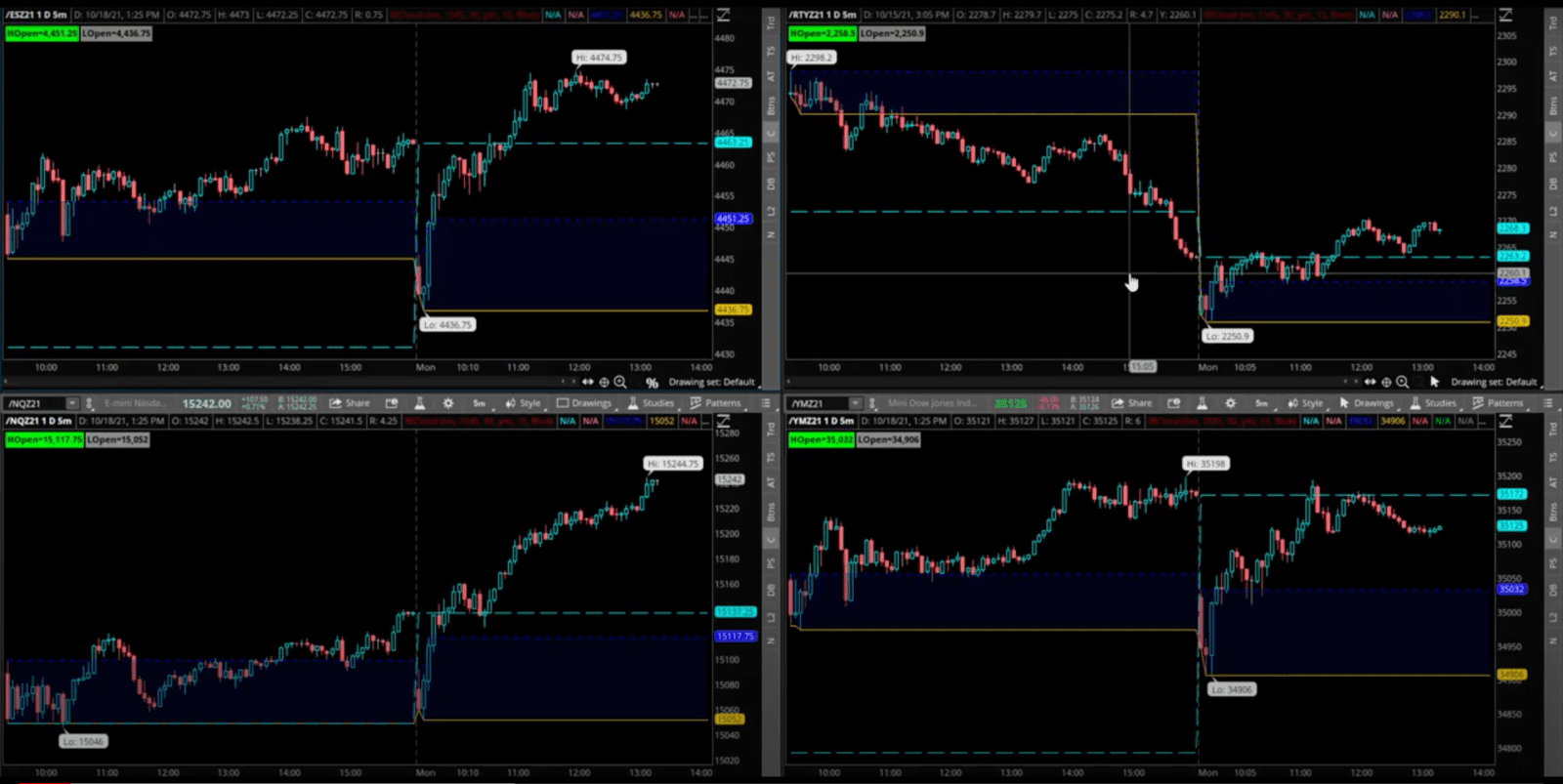Toggle the PS side panel on /ESZ21 chart
The image size is (1563, 784).
point(771,157)
